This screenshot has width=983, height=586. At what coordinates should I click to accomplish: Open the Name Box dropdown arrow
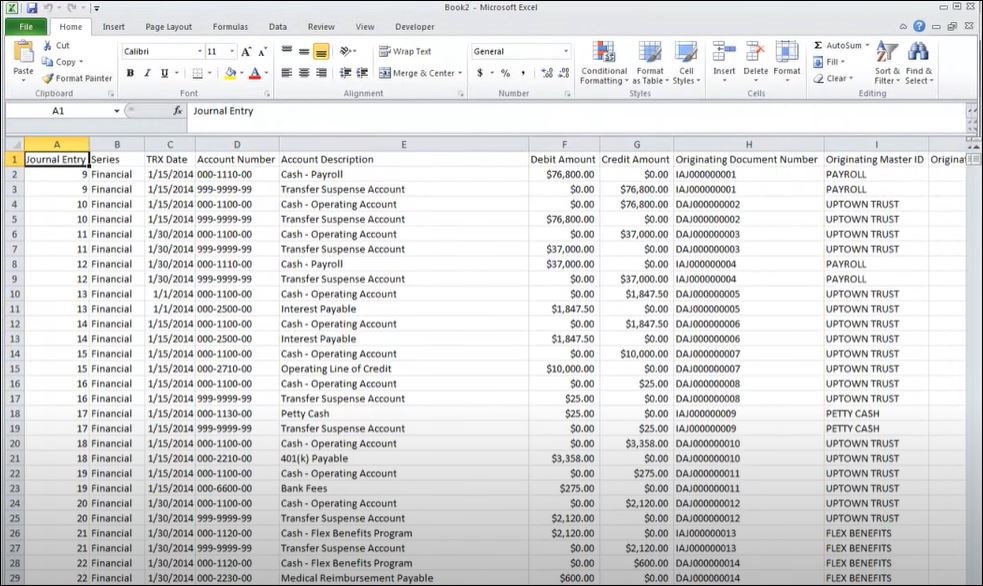(116, 111)
